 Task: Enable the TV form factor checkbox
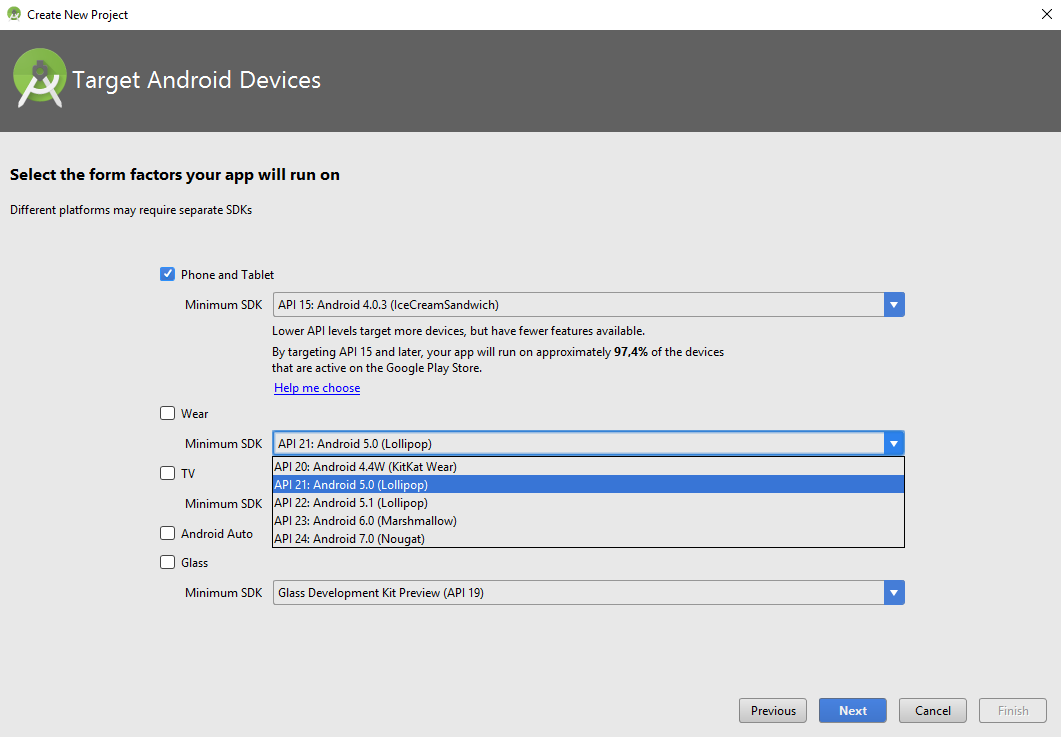[x=167, y=473]
